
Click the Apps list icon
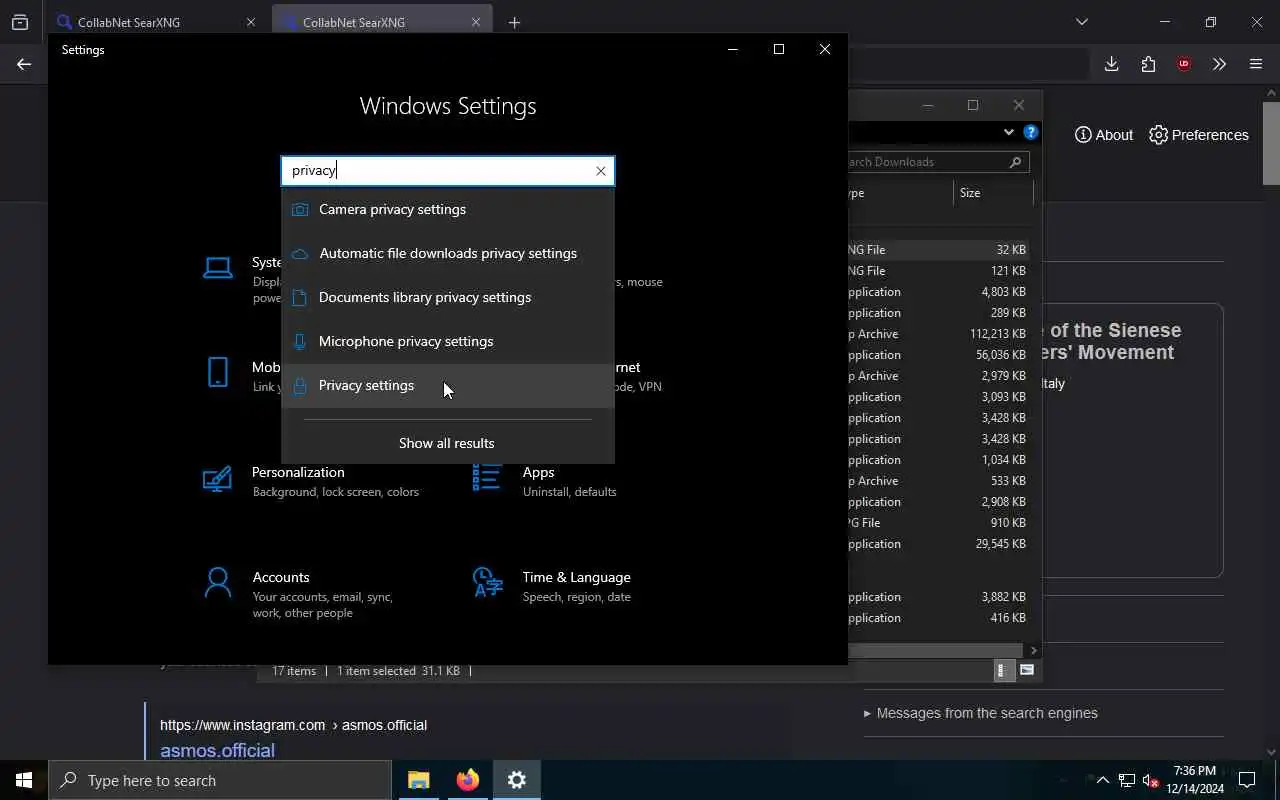click(486, 478)
